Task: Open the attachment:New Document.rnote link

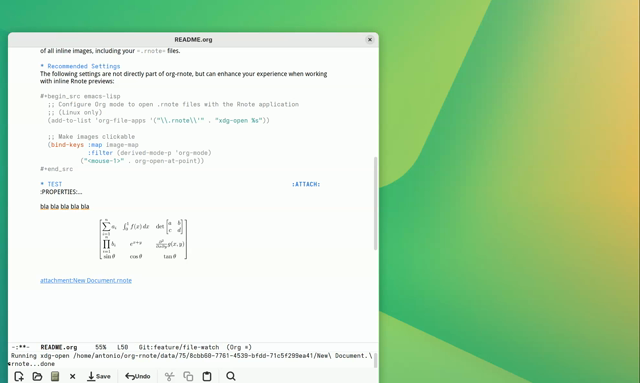Action: 86,281
